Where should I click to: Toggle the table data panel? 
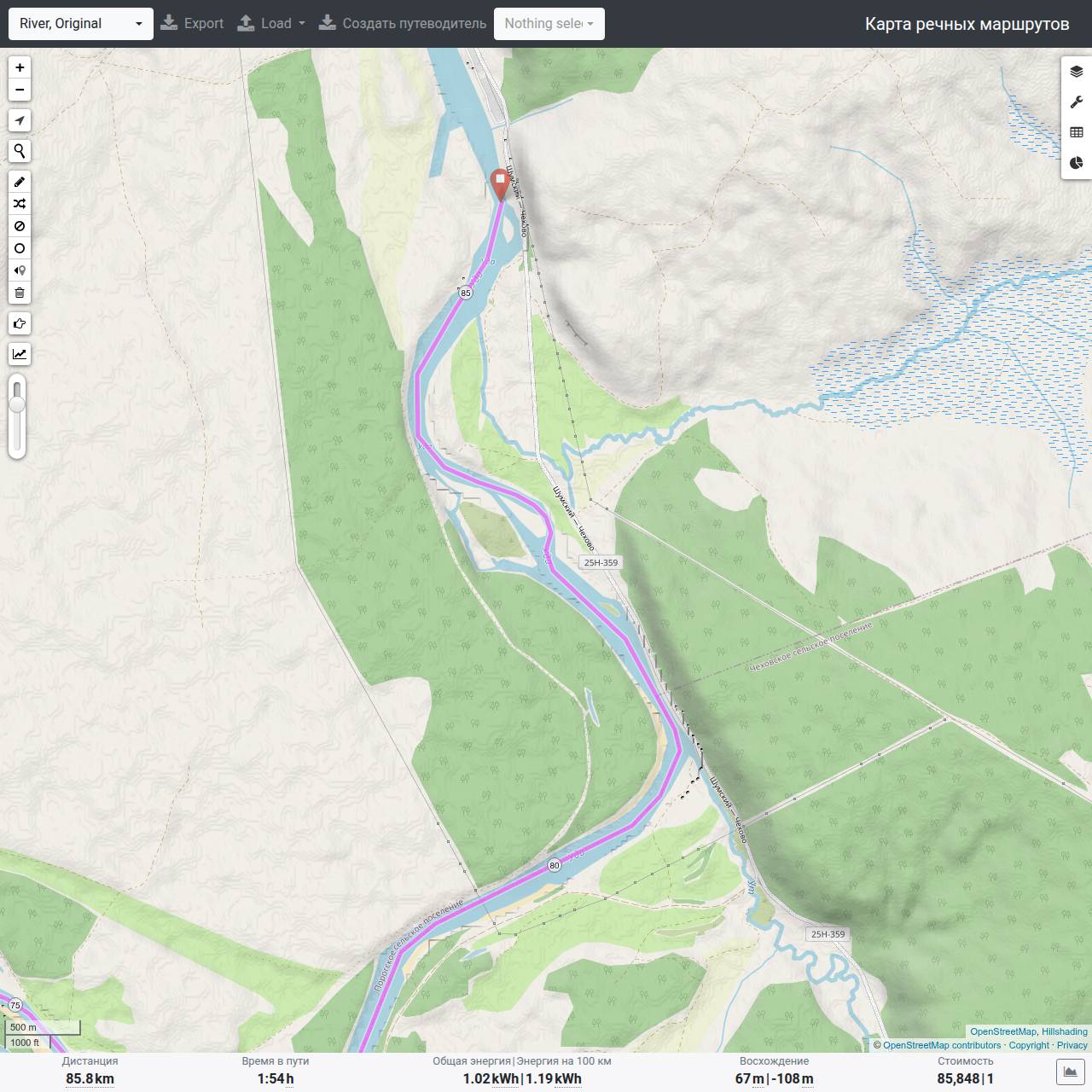pyautogui.click(x=1077, y=132)
